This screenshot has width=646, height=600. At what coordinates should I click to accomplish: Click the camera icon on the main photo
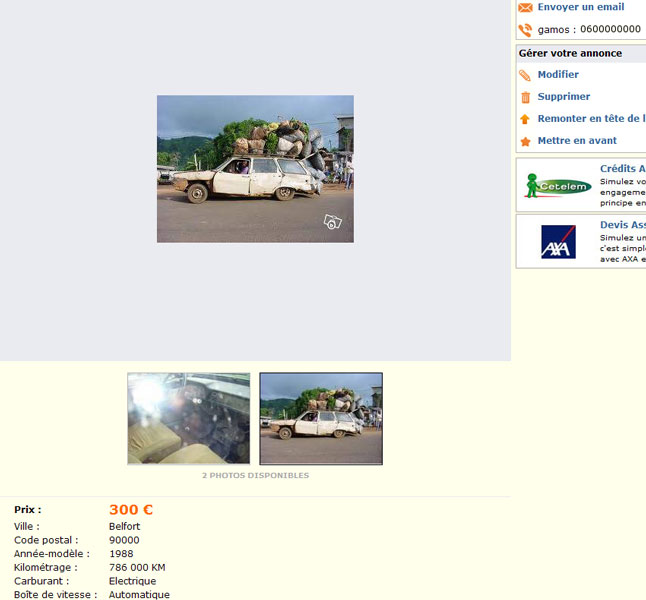coord(333,222)
